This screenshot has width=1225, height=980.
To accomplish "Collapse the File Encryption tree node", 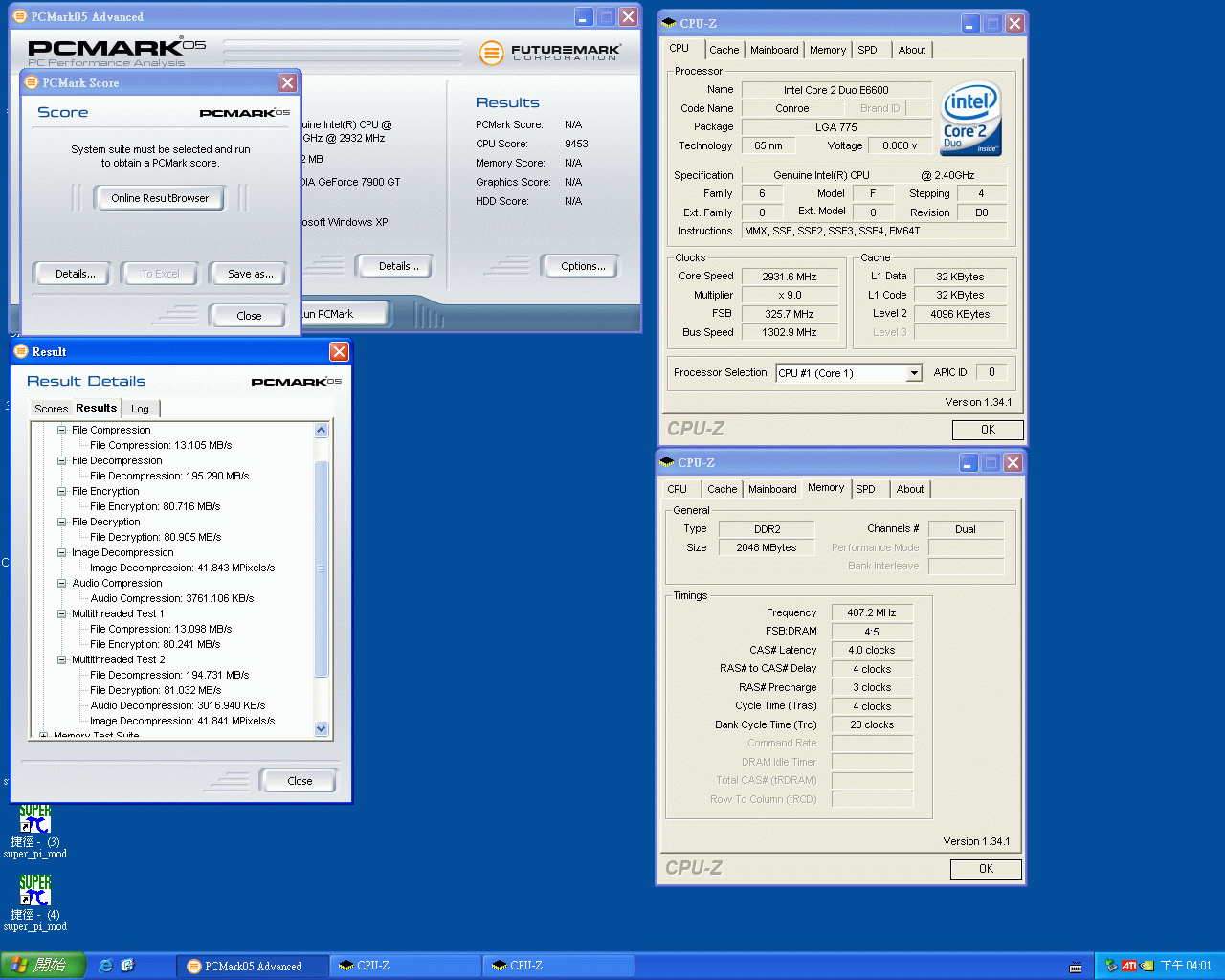I will point(61,491).
